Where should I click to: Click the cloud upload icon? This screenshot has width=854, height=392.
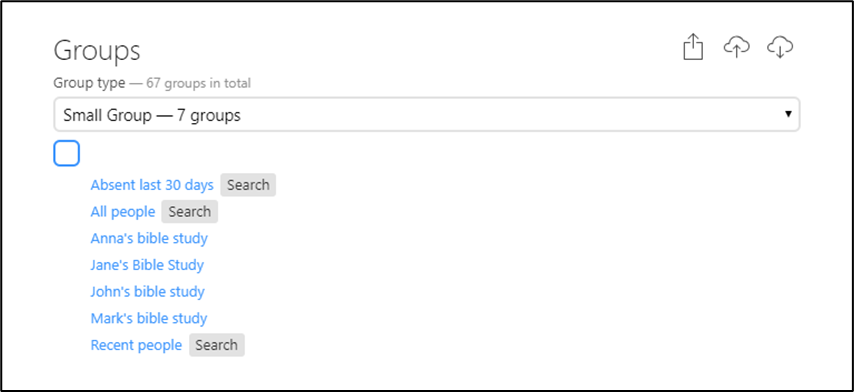(736, 47)
